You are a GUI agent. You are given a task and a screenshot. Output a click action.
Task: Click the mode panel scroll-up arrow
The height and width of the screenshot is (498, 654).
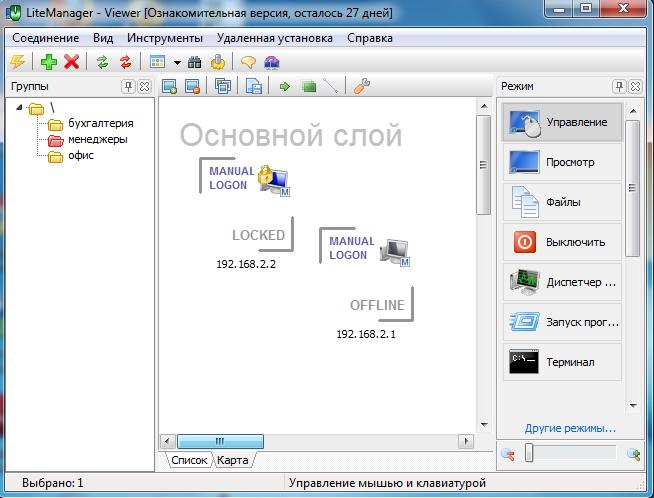[x=633, y=111]
